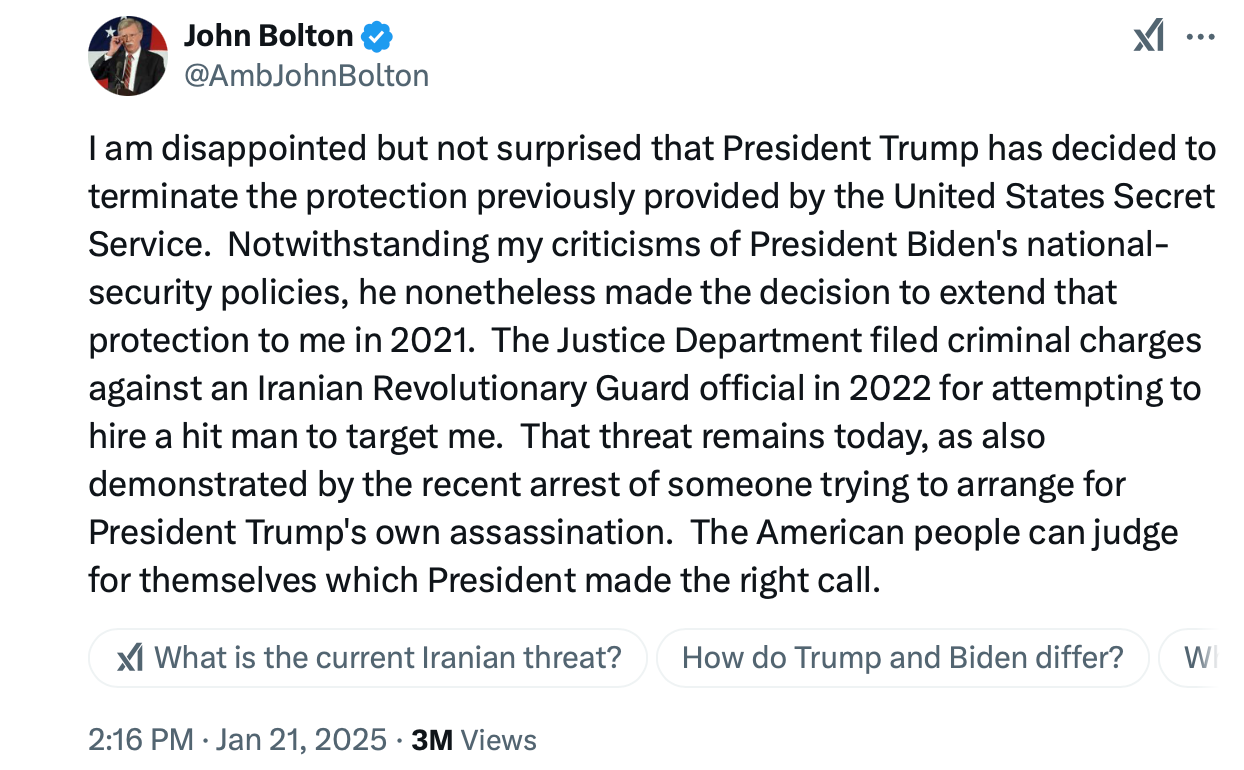This screenshot has height=770, width=1244.
Task: Open the @AmbJohnBolton handle link
Action: 306,76
